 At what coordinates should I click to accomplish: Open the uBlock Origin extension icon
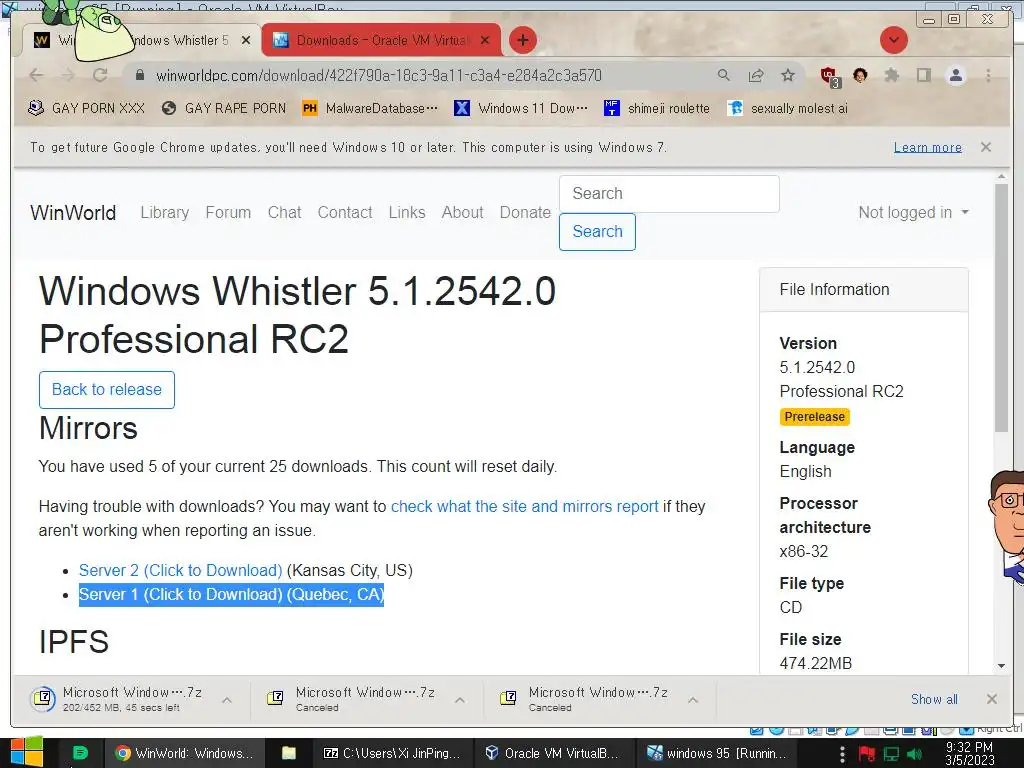pyautogui.click(x=829, y=76)
